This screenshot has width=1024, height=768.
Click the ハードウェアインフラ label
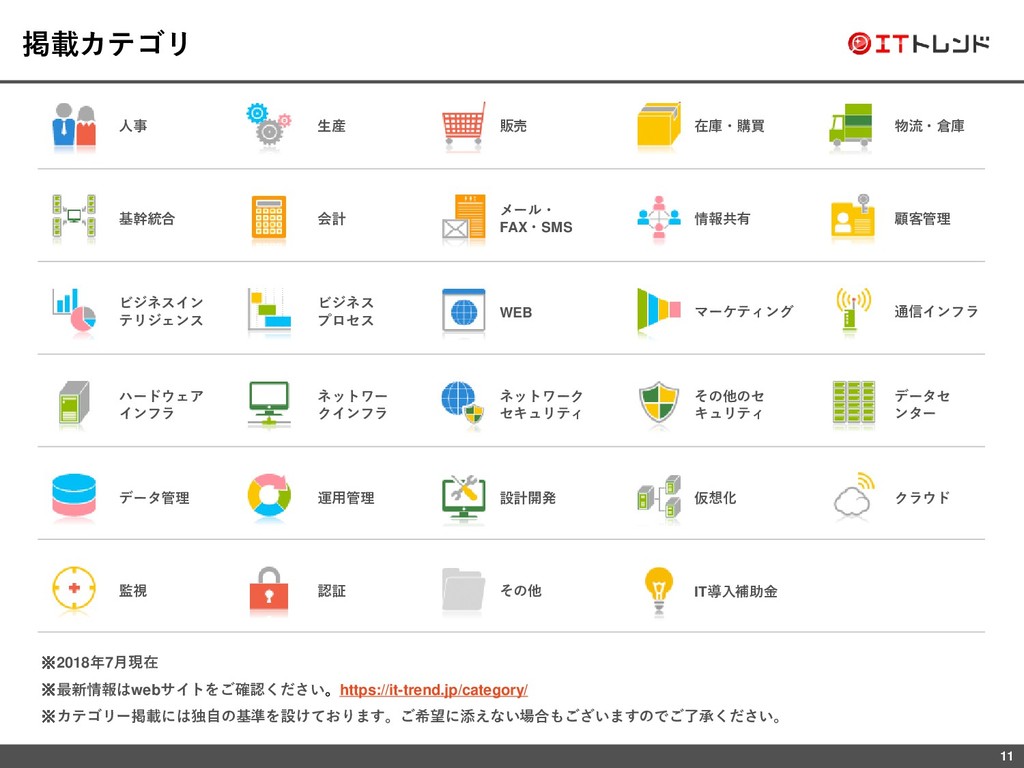tap(161, 404)
